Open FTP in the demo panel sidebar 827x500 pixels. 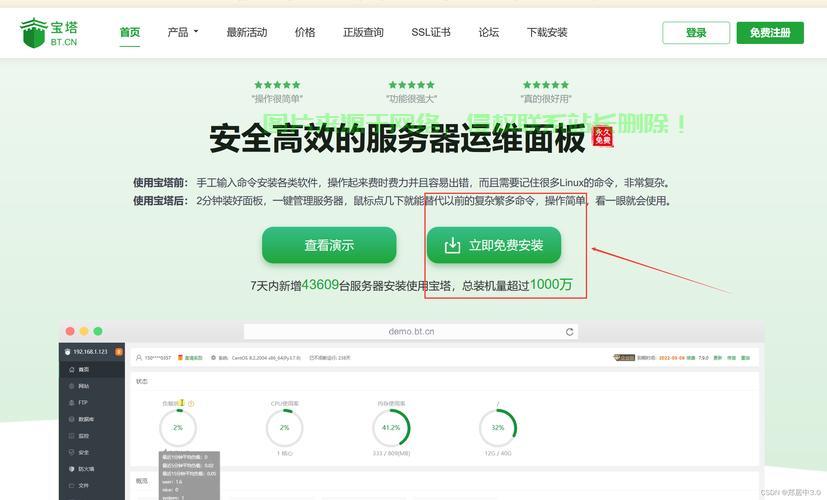(92, 402)
